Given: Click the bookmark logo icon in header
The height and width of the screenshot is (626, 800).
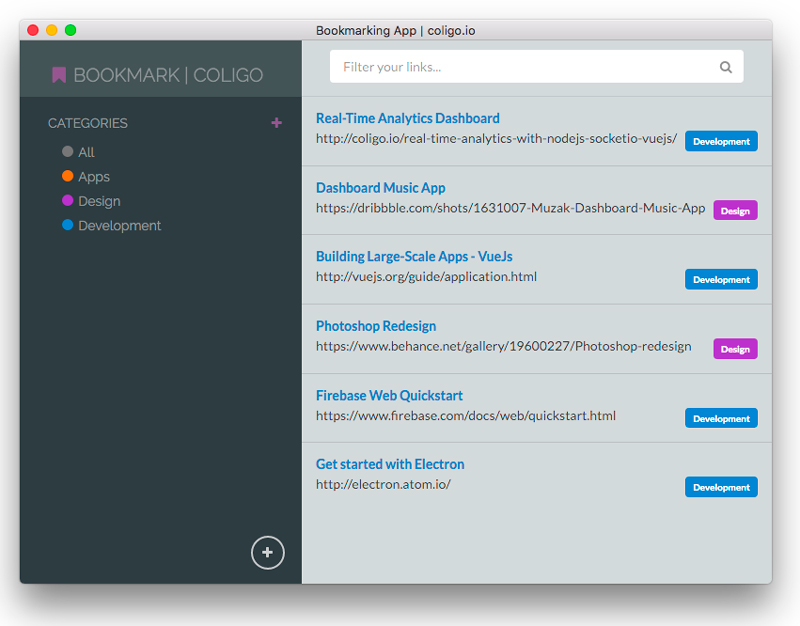Looking at the screenshot, I should [59, 75].
